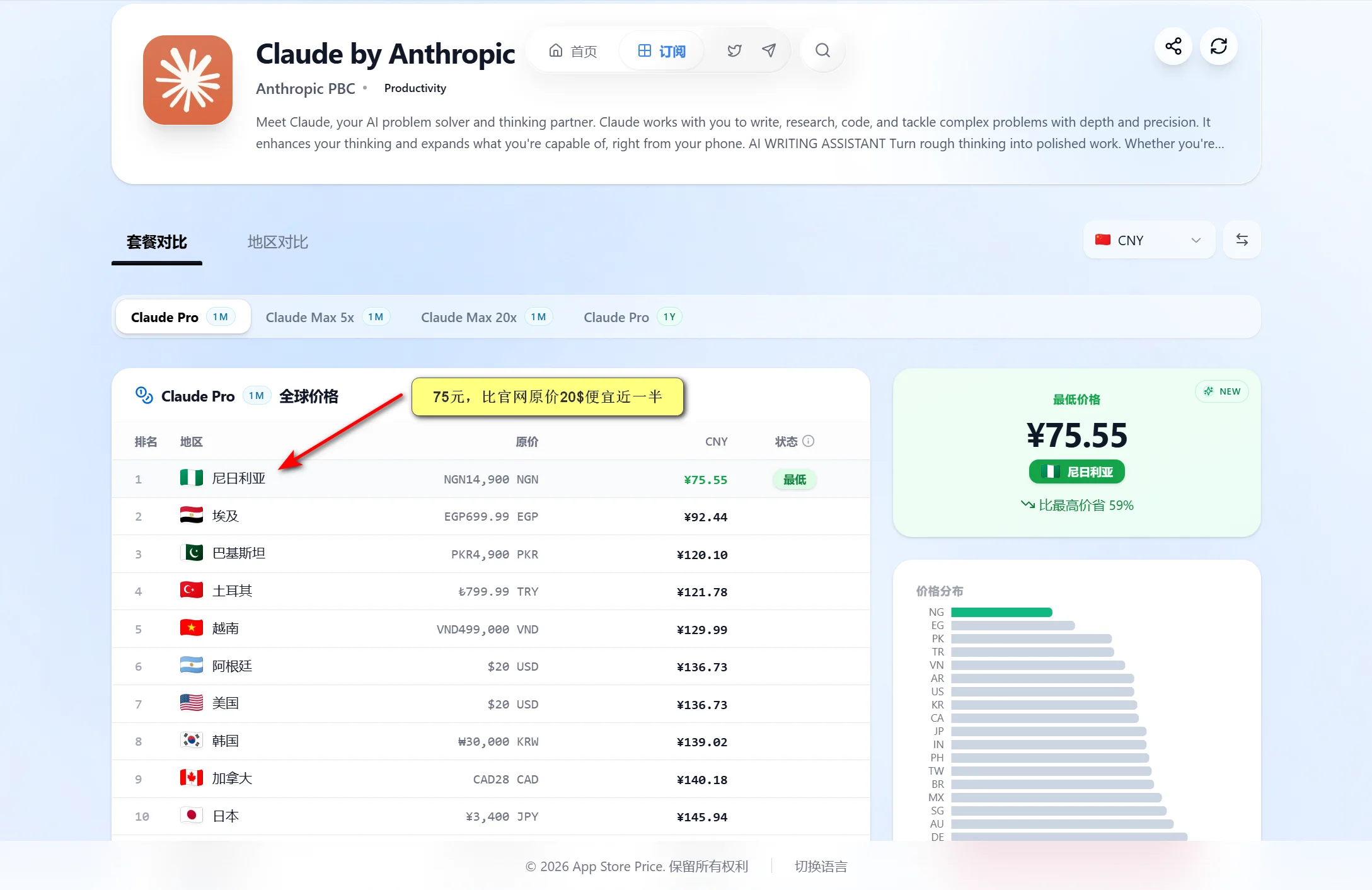
Task: Click the 土耳其 region name
Action: 233,591
